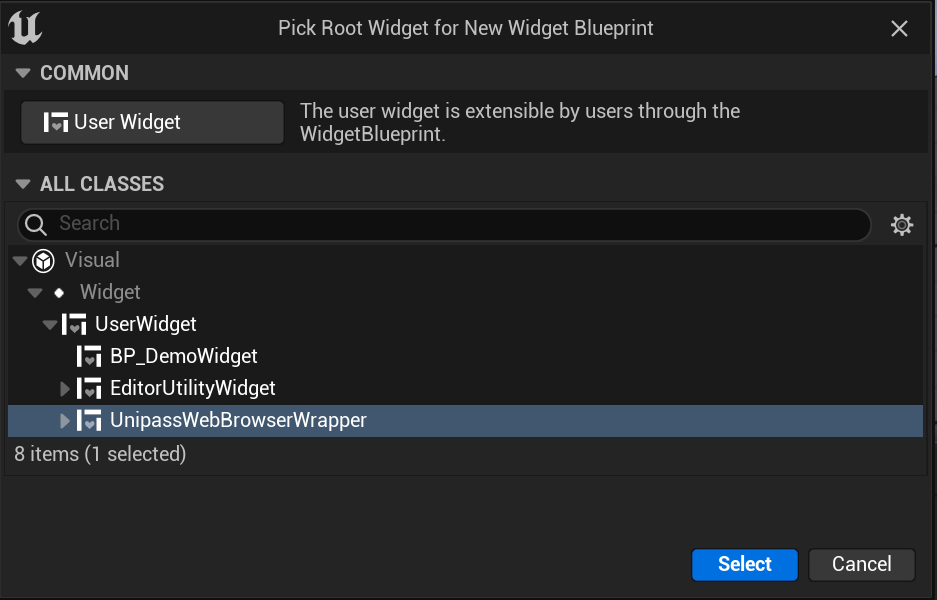
Task: Expand the UnipassWebBrowserWrapper tree node
Action: [x=64, y=420]
